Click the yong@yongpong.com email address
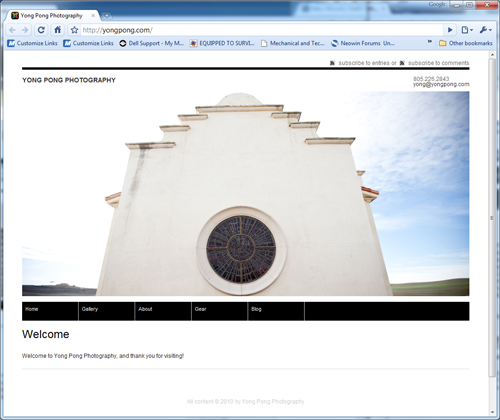 coord(441,84)
